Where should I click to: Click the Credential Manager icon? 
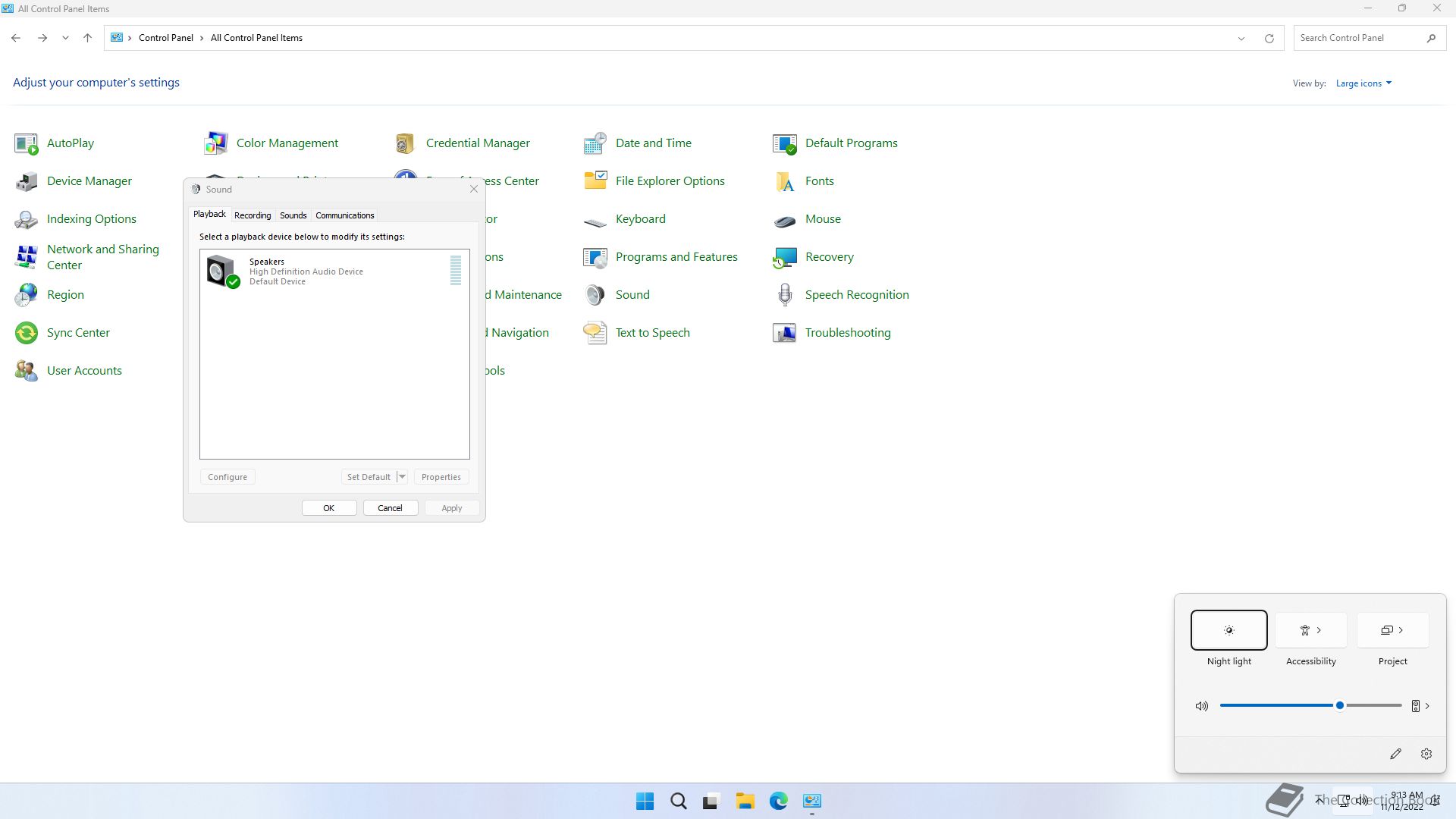pos(406,143)
